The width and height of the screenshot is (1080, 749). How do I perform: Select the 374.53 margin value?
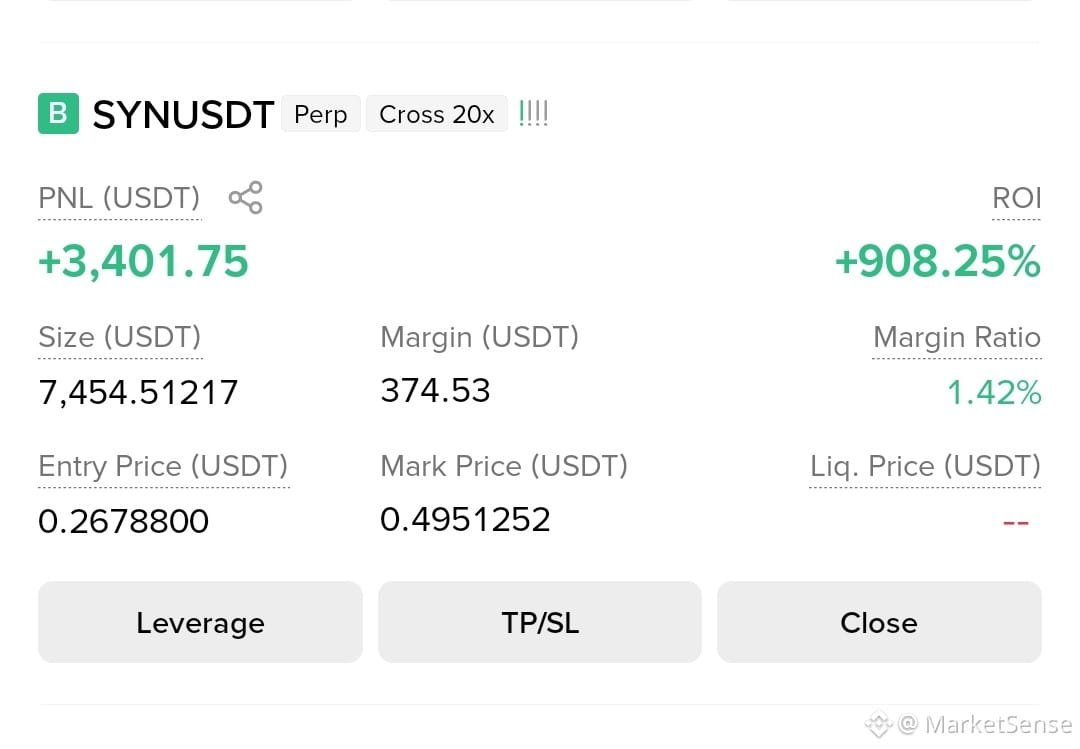[435, 390]
